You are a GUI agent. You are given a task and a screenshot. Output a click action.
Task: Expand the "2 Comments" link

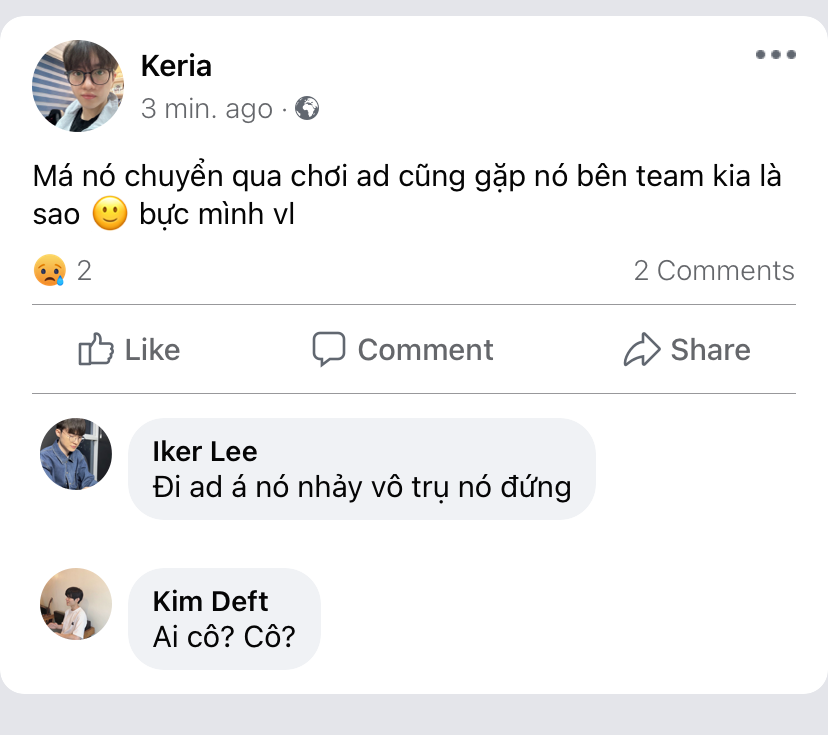pyautogui.click(x=714, y=271)
